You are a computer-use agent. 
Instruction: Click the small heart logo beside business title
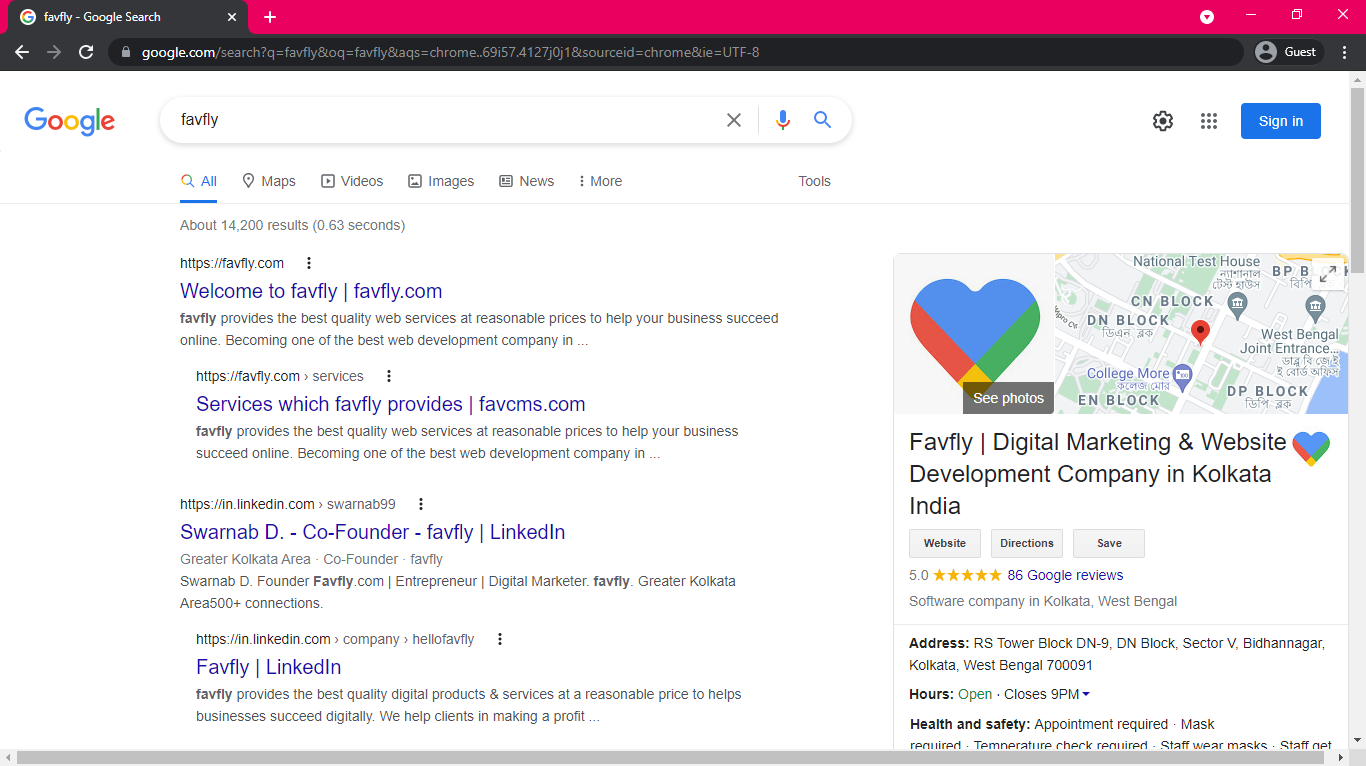1311,448
